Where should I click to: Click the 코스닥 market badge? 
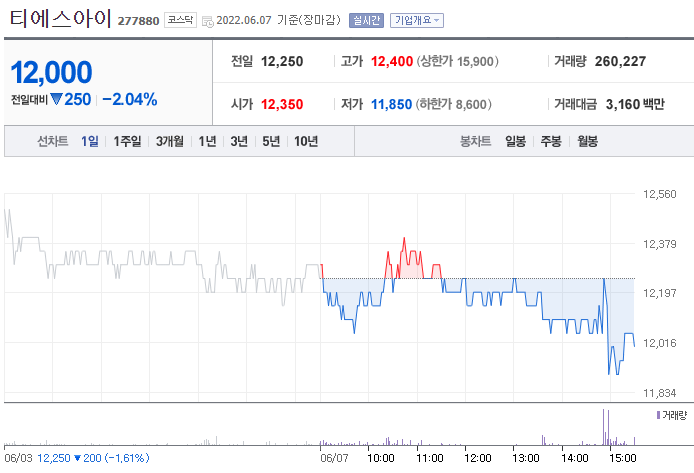[180, 20]
